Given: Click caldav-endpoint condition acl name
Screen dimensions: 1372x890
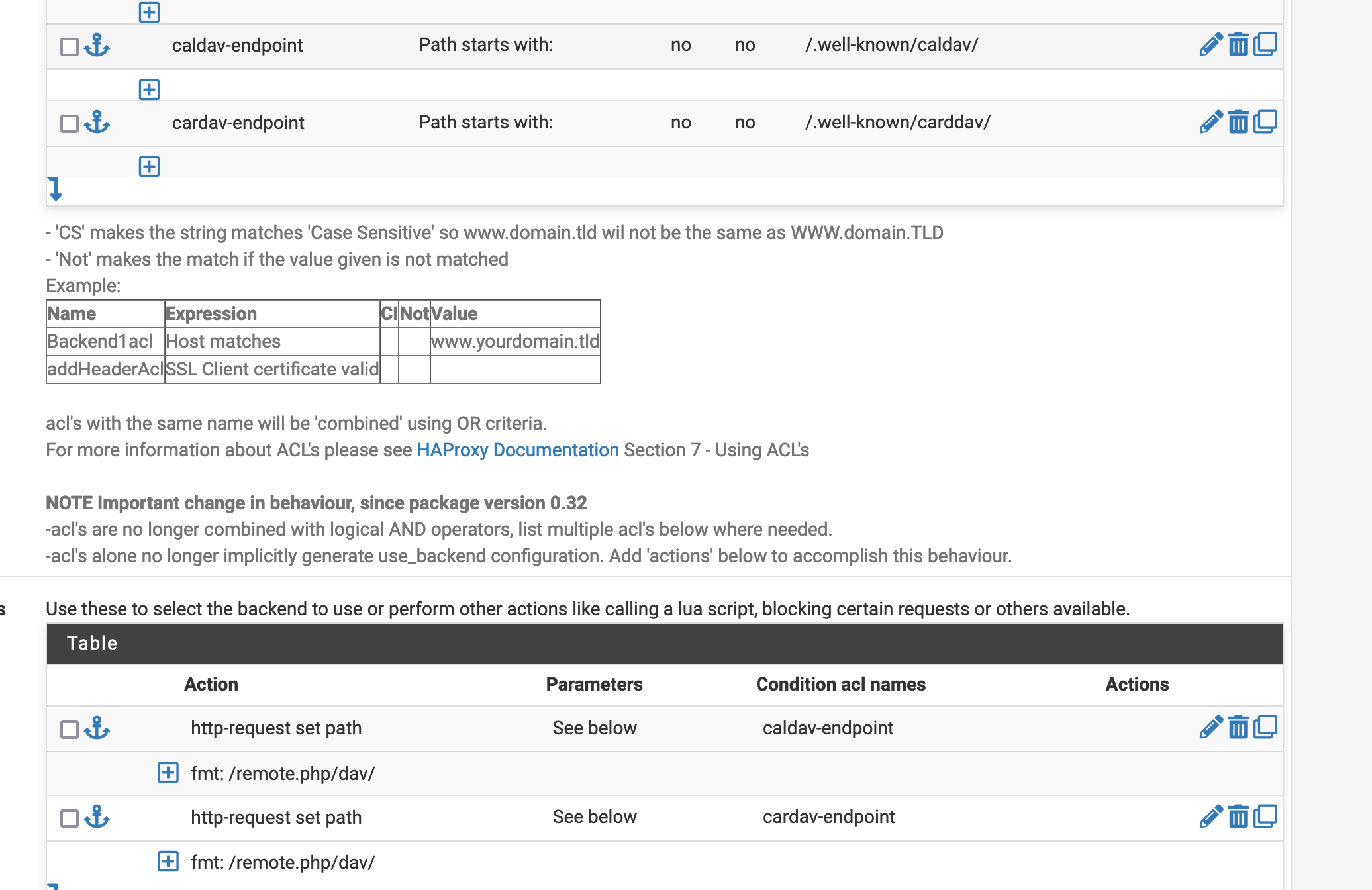Looking at the screenshot, I should (x=828, y=728).
